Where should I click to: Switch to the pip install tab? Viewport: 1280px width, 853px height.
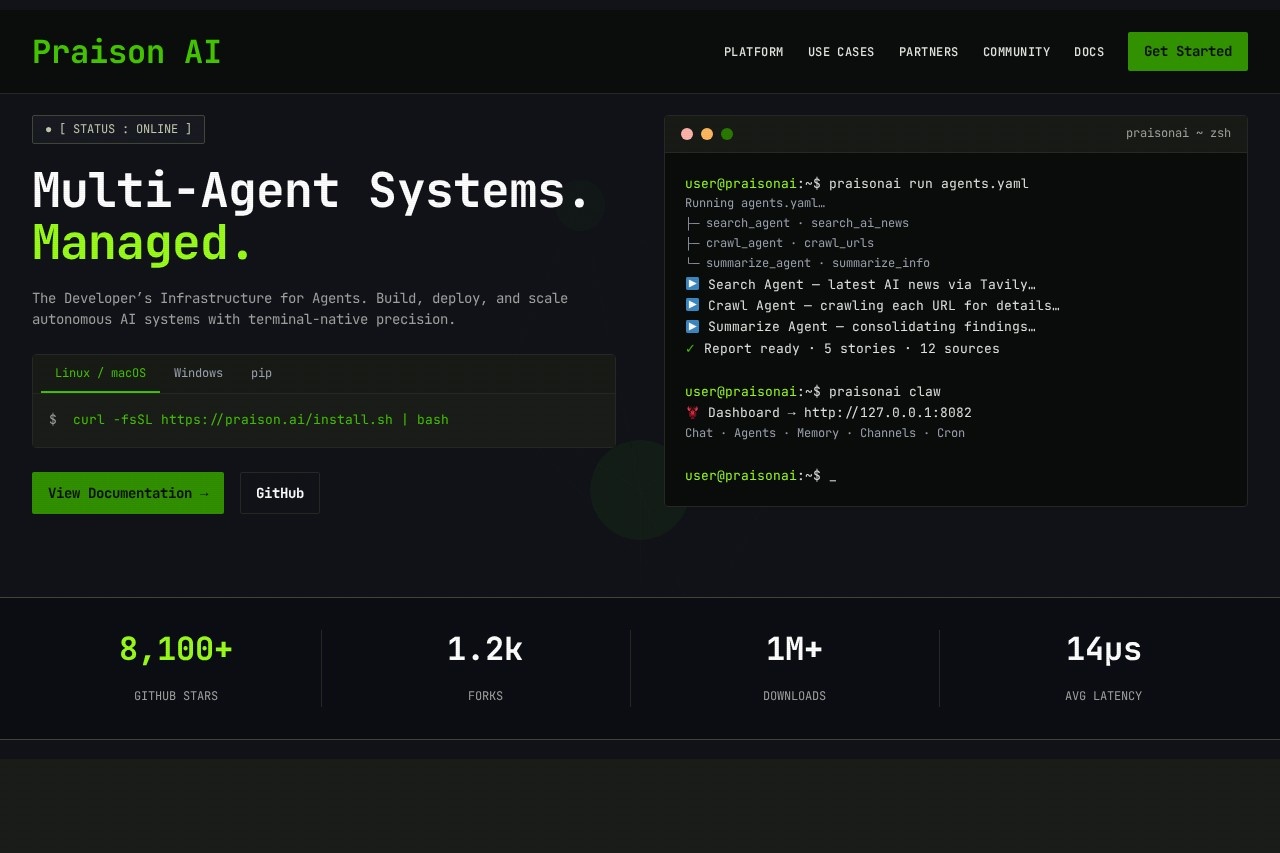pyautogui.click(x=261, y=373)
